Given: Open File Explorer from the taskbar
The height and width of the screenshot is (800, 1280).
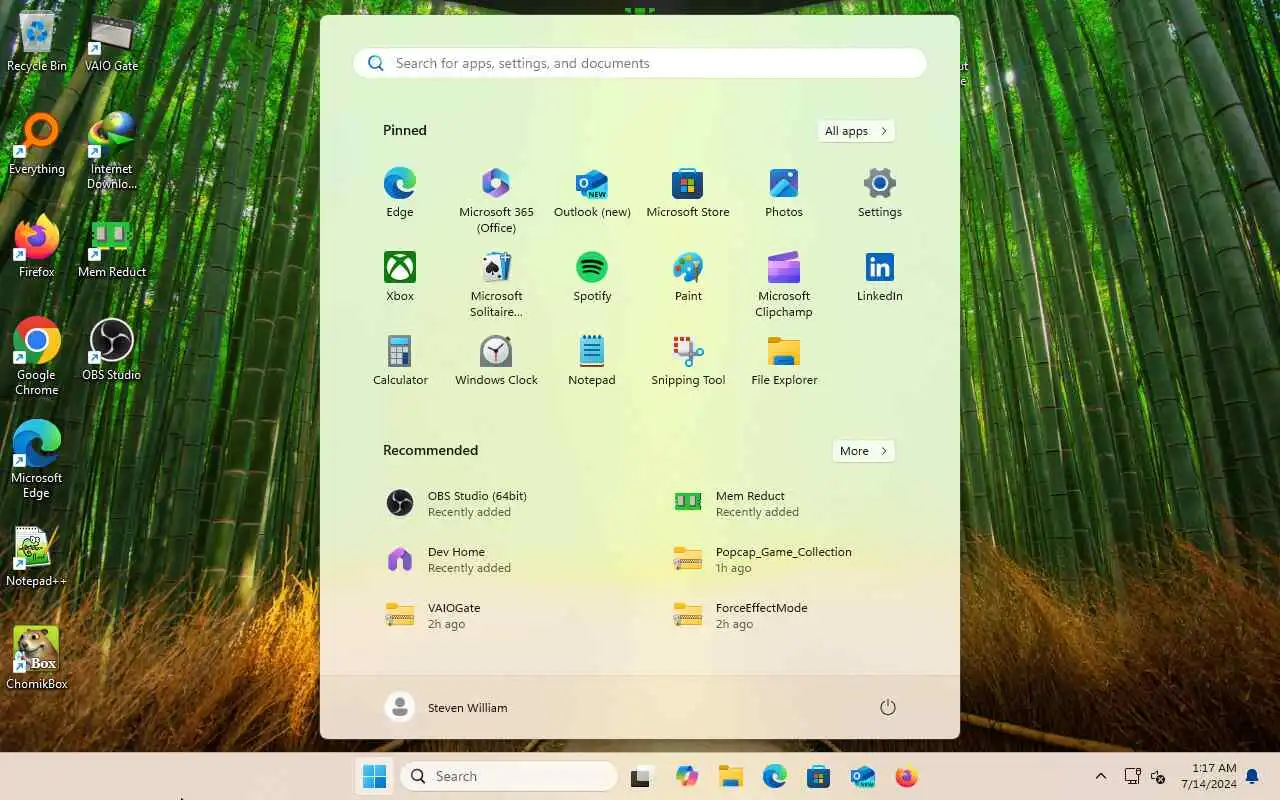Looking at the screenshot, I should click(x=730, y=776).
